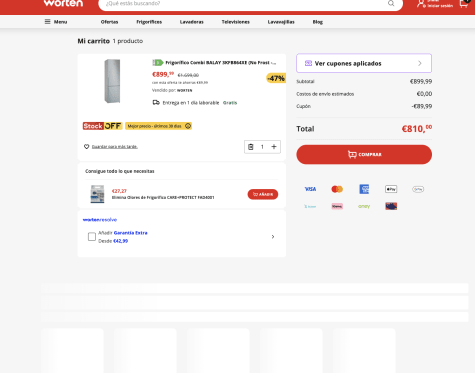Click the -€89,99 coupon value
This screenshot has width=475, height=373.
coord(421,106)
